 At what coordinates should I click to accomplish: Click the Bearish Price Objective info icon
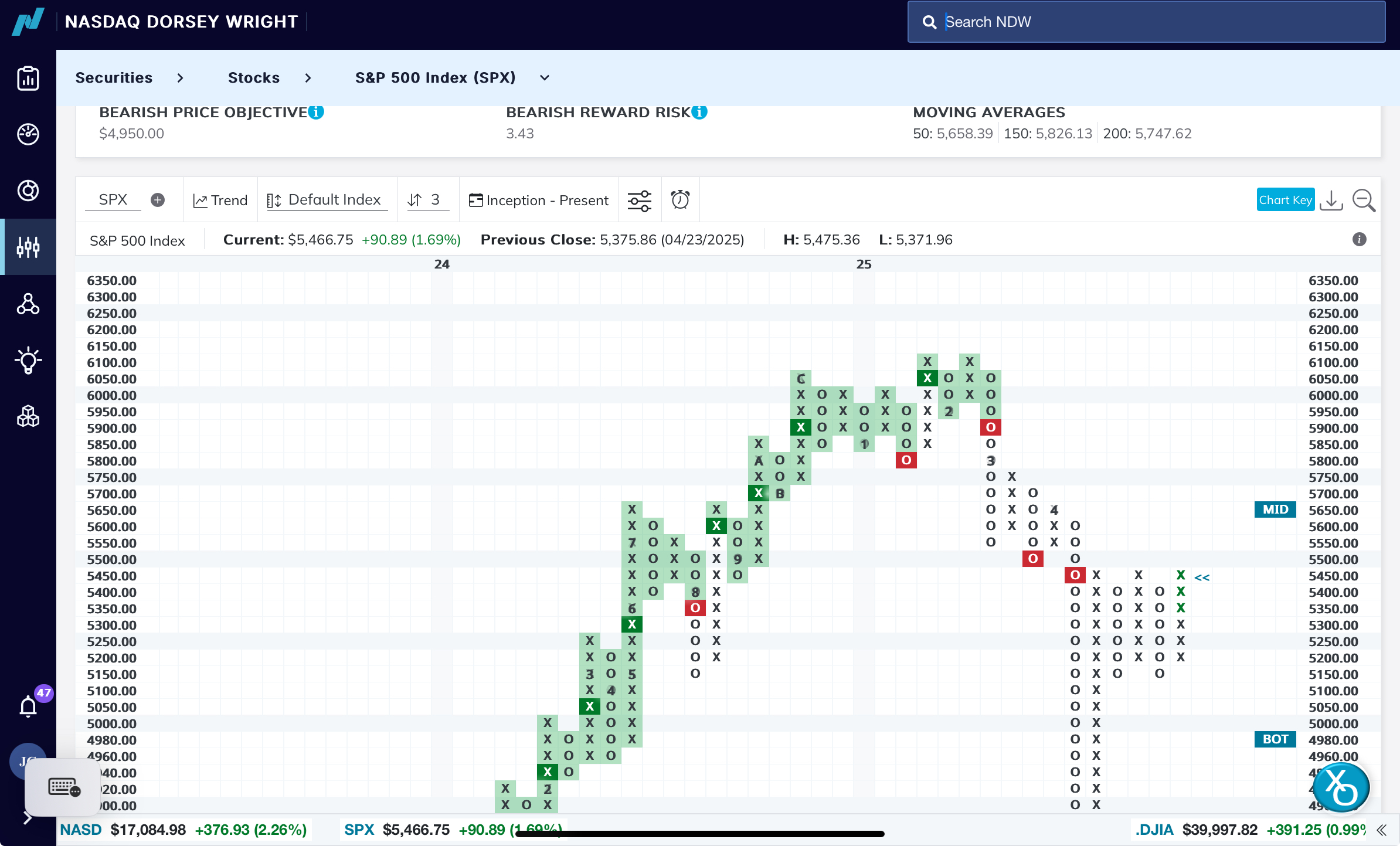pyautogui.click(x=316, y=111)
